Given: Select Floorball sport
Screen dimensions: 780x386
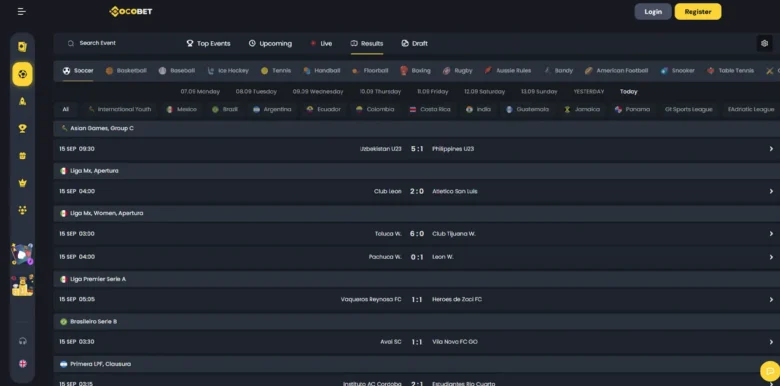Looking at the screenshot, I should [370, 71].
